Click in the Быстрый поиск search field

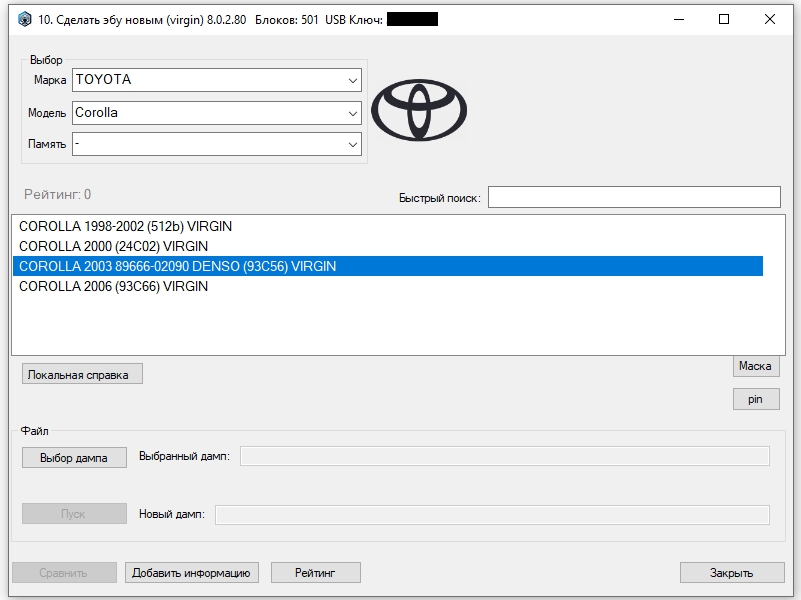634,197
